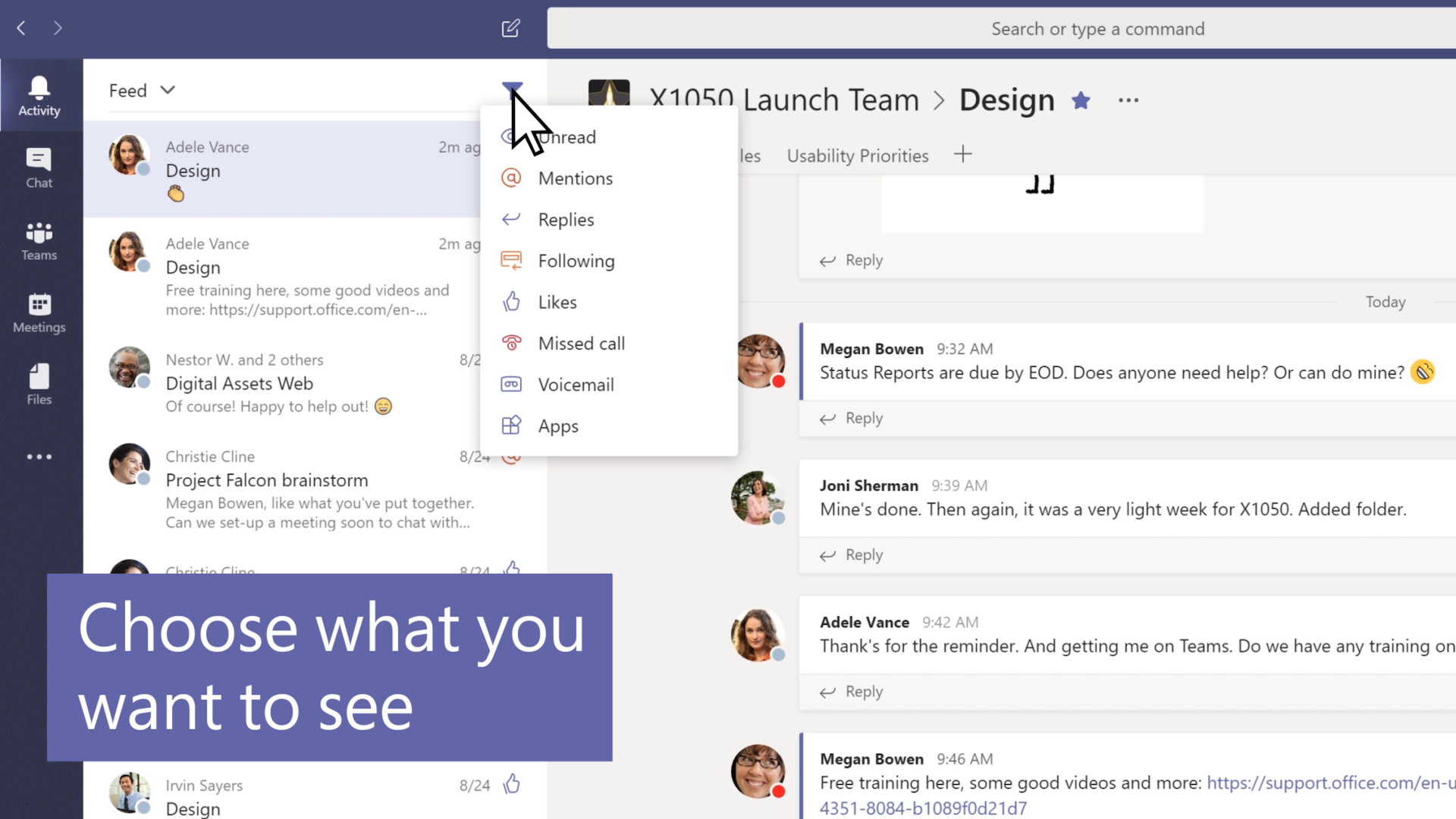Select the Mentions filter option
Screen dimensions: 1456x819
point(575,178)
